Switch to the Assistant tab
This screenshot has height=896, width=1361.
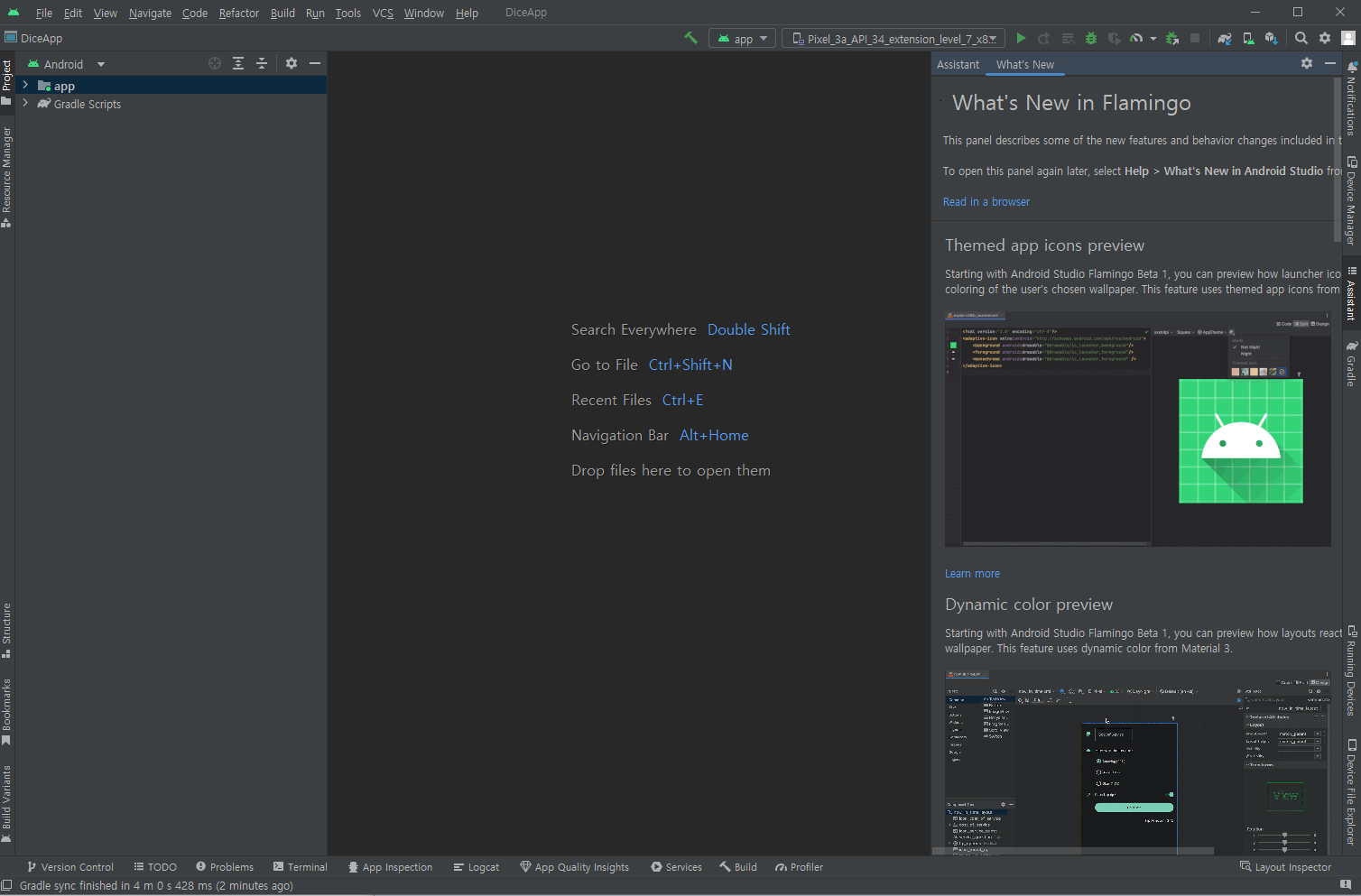[x=958, y=64]
